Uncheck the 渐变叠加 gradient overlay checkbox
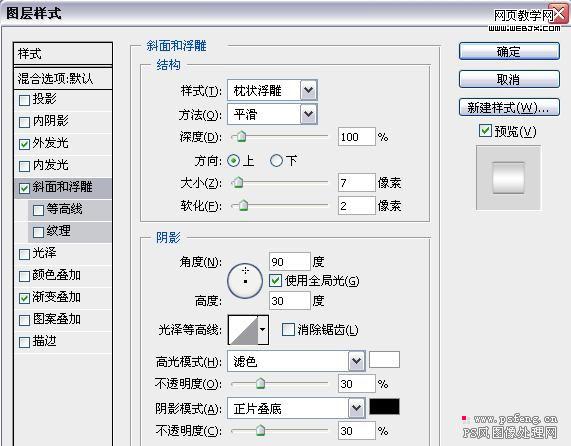571x446 pixels. (x=24, y=298)
